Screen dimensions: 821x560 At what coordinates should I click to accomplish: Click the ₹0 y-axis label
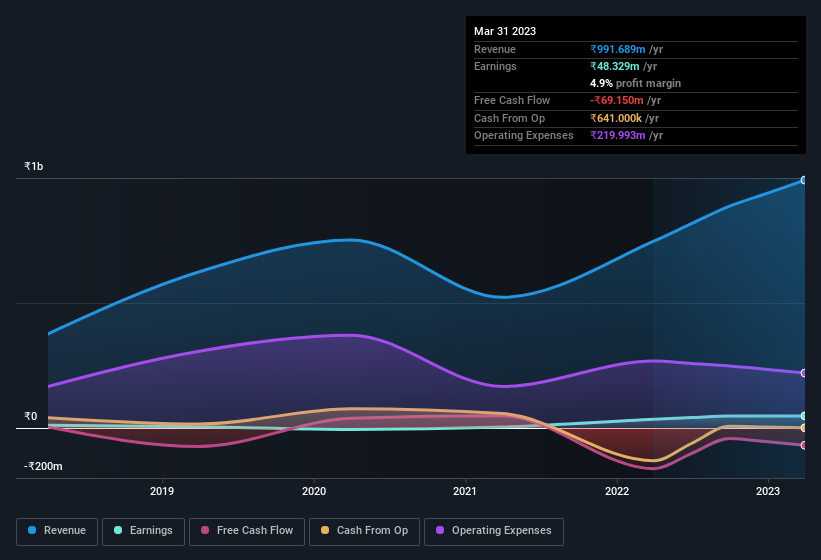click(31, 417)
